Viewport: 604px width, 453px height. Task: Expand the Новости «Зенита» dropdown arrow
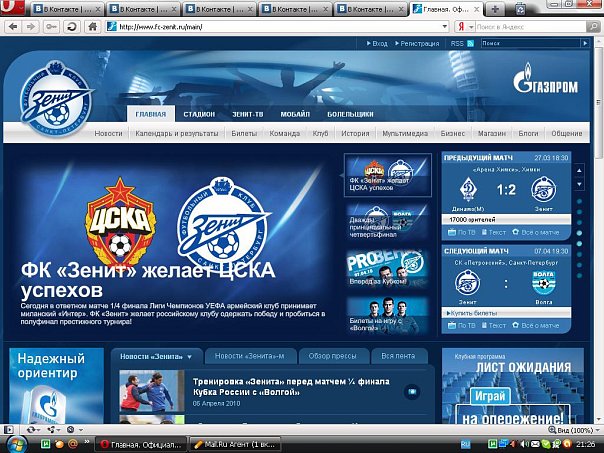point(190,357)
